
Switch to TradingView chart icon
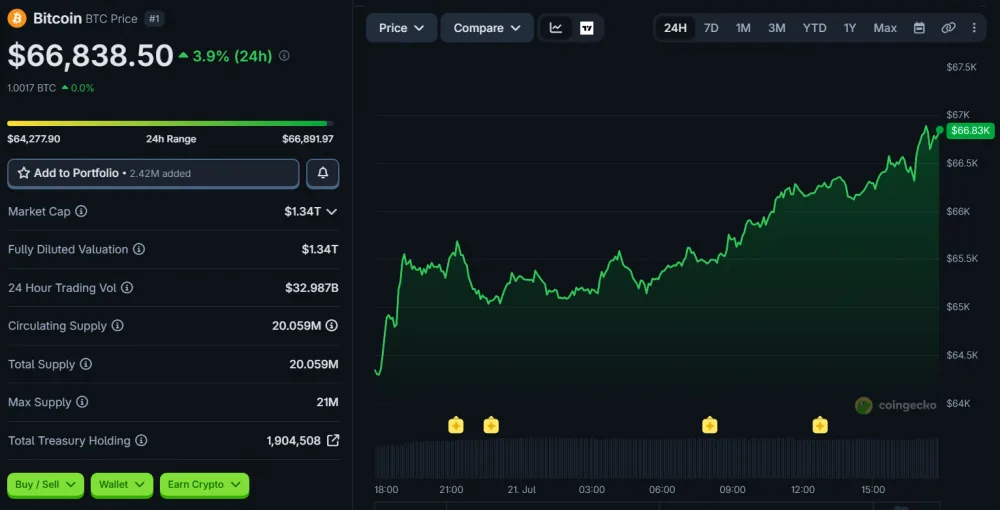[x=587, y=28]
